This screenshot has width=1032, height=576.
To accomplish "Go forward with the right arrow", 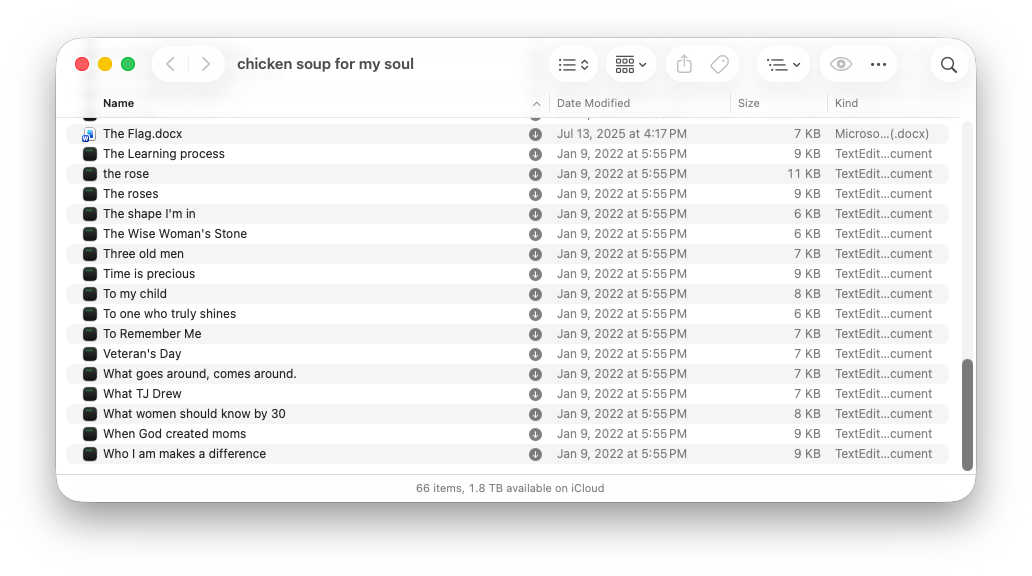I will [205, 64].
